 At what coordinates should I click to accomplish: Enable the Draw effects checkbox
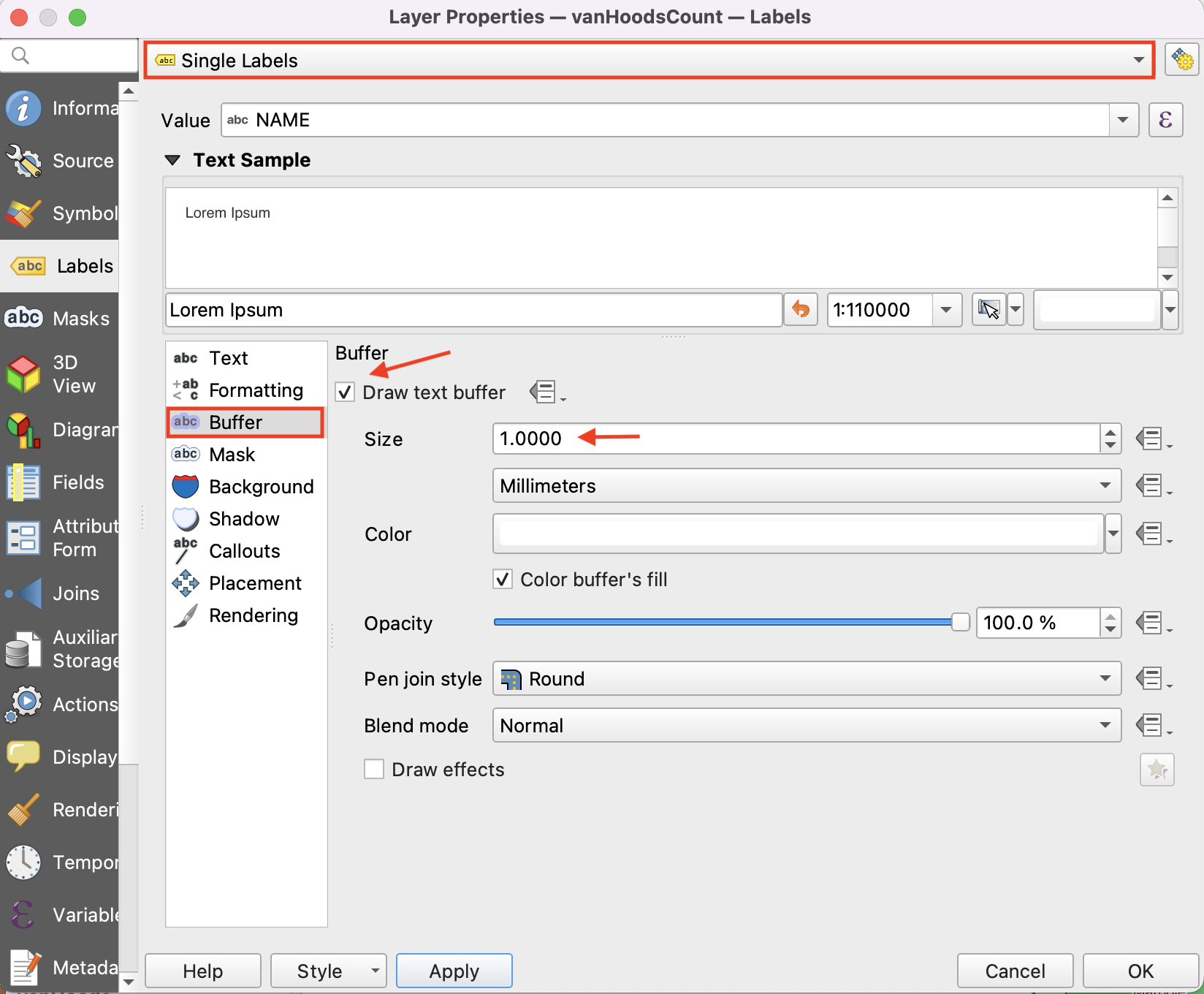click(374, 770)
